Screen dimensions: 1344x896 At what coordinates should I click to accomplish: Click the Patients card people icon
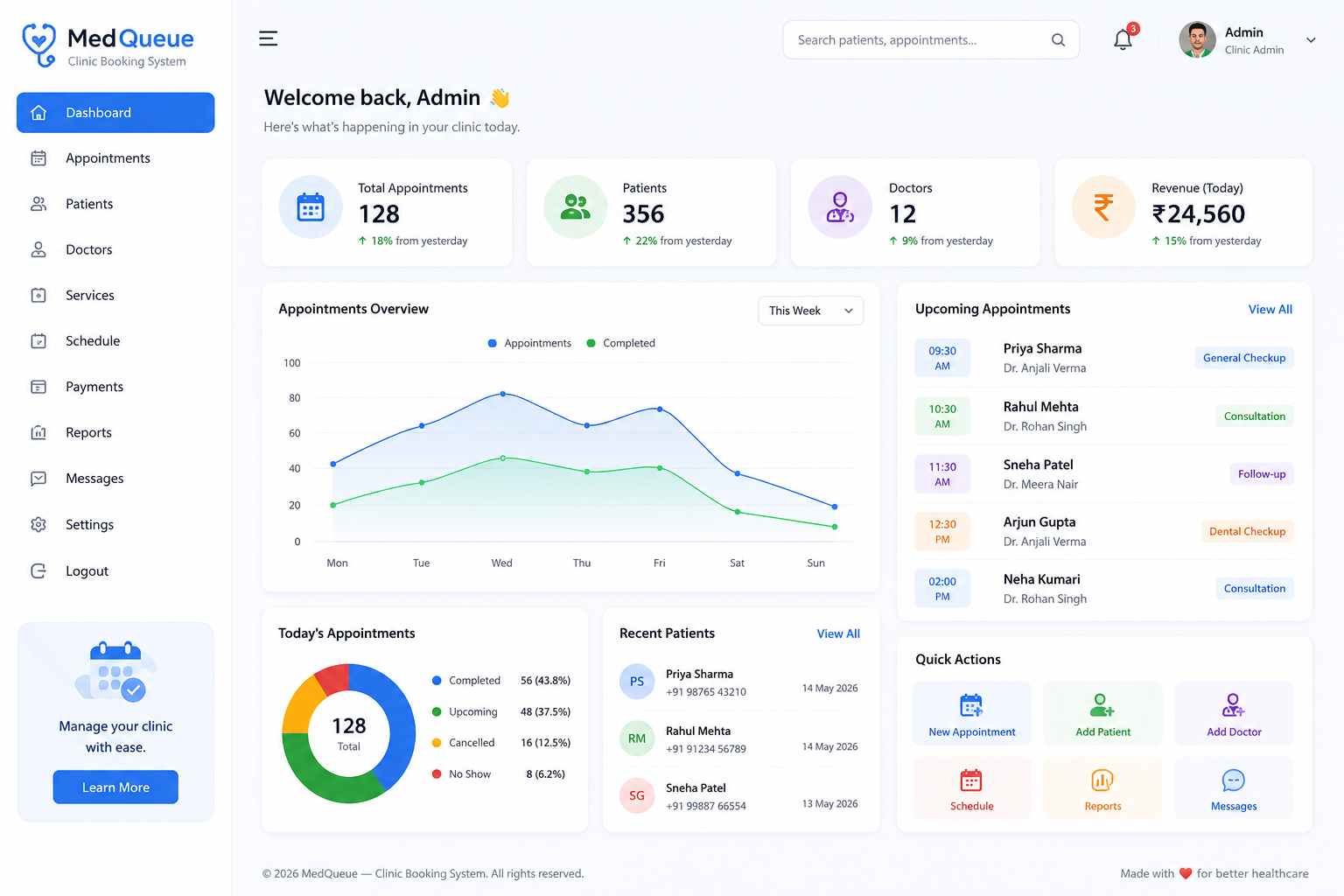point(575,207)
